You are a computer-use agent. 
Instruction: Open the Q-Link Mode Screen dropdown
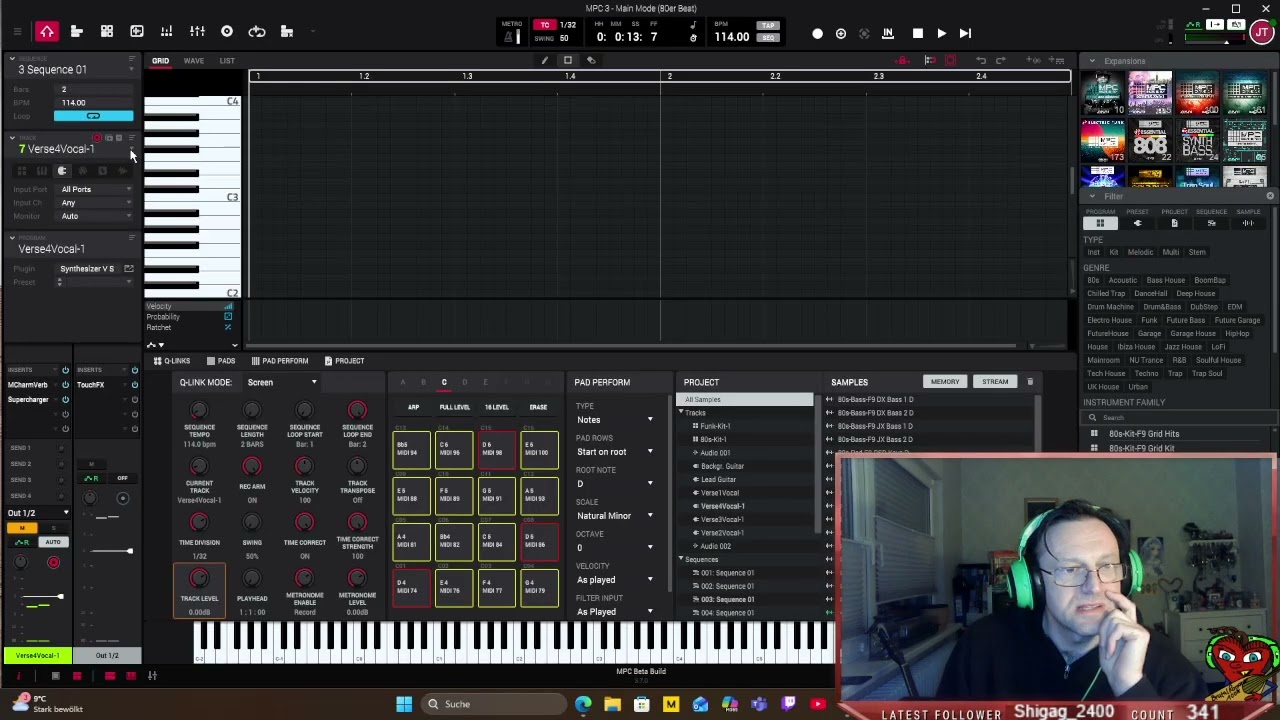pos(282,382)
